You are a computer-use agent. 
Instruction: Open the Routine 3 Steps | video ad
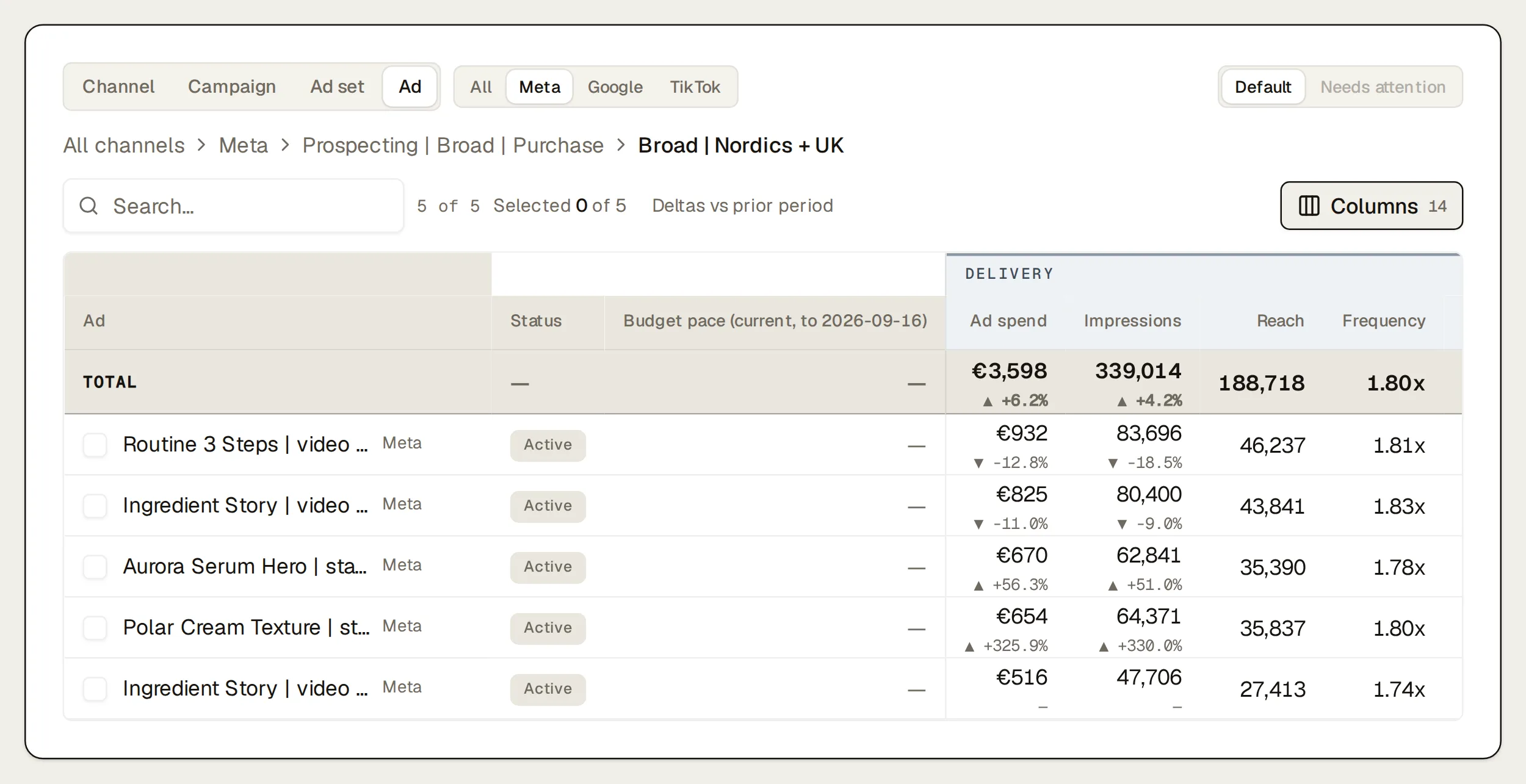tap(245, 444)
